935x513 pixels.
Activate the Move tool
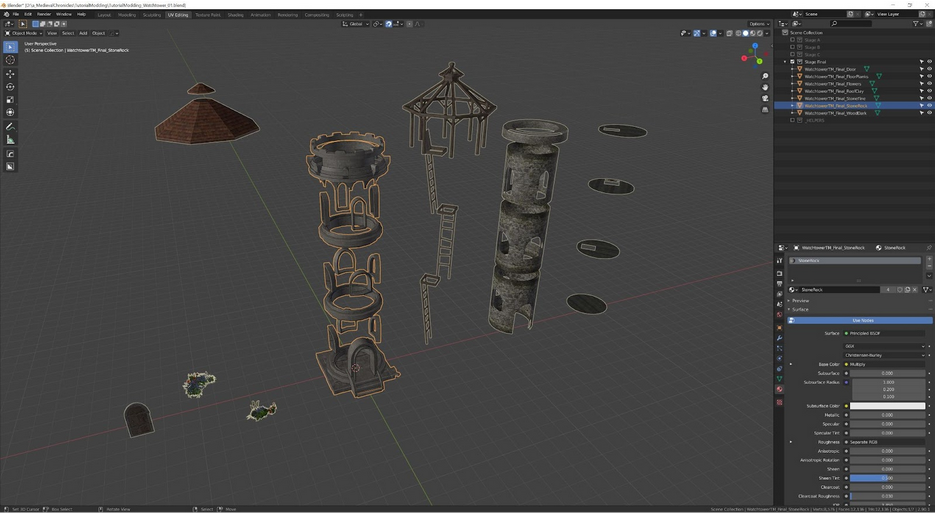pos(10,74)
